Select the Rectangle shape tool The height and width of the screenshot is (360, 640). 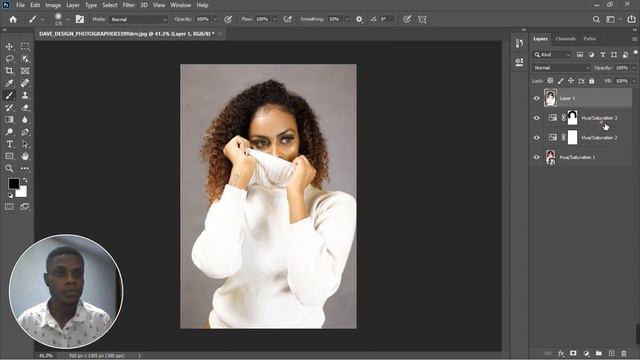point(9,156)
